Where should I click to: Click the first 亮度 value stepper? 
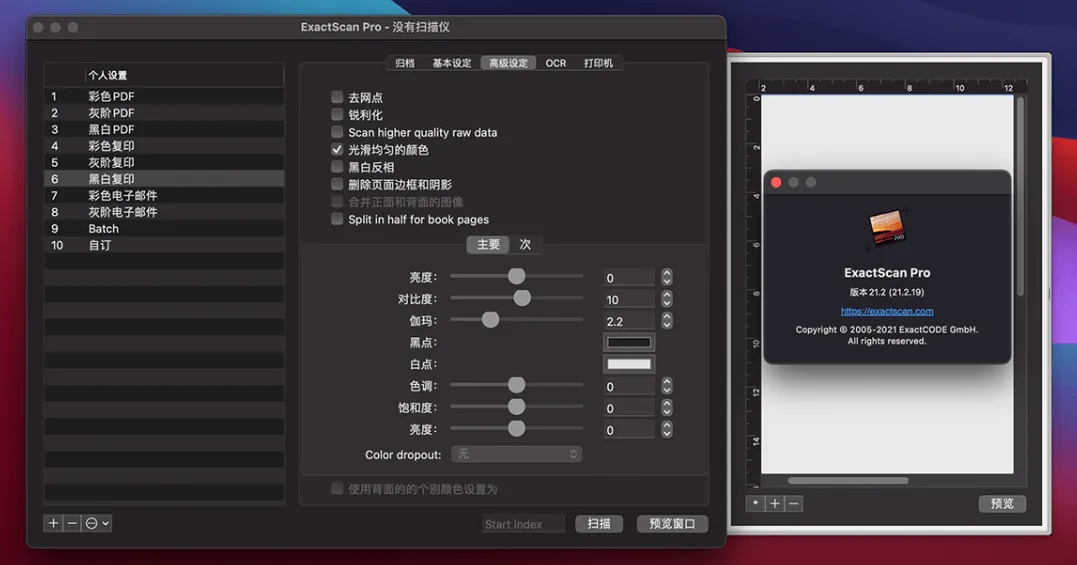click(x=667, y=277)
